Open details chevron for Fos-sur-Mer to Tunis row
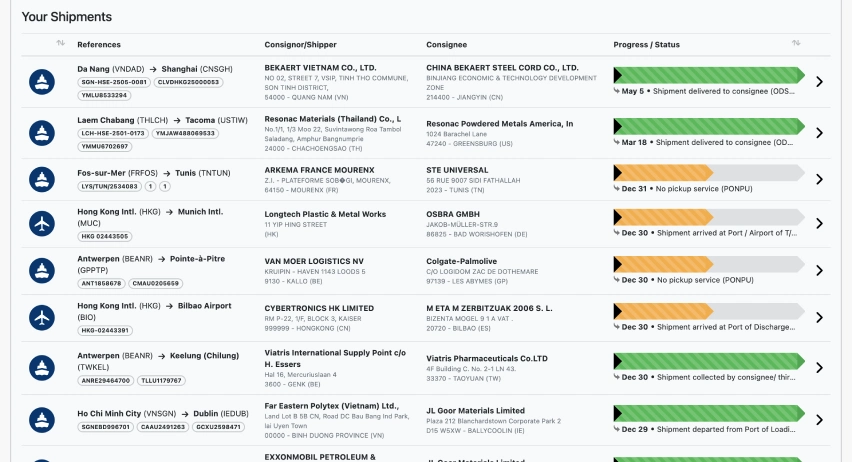This screenshot has width=852, height=462. [819, 179]
